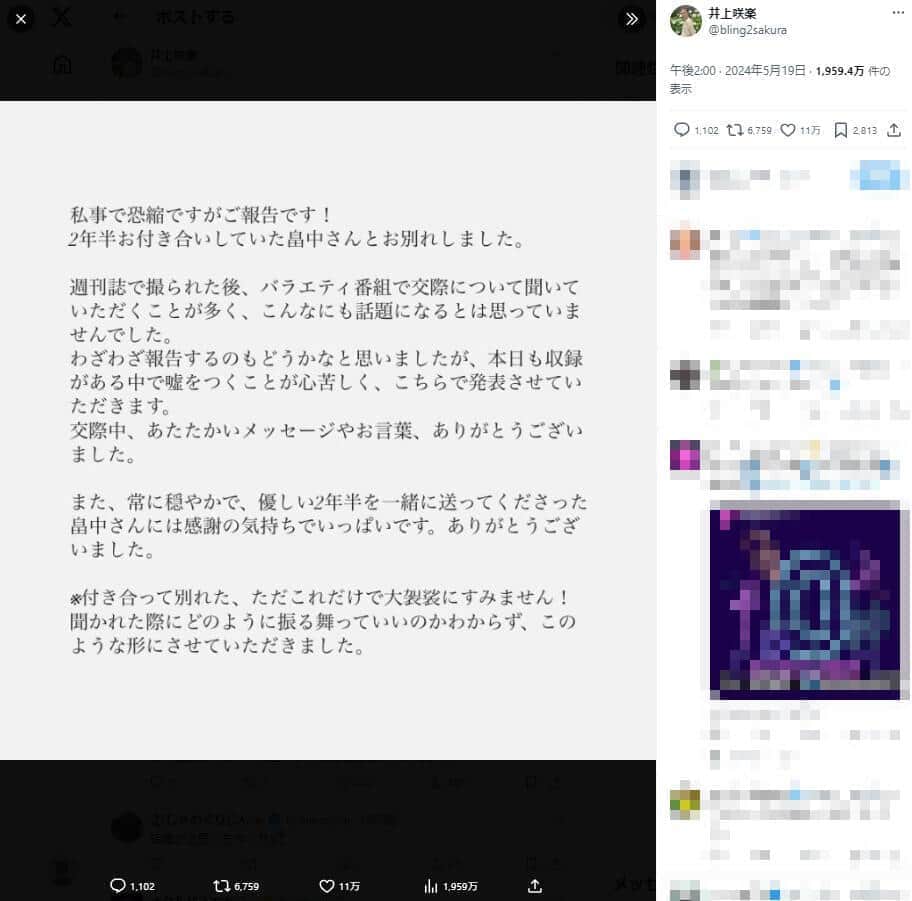View analytics via the bottom 1,959万 icon
912x901 pixels.
432,885
